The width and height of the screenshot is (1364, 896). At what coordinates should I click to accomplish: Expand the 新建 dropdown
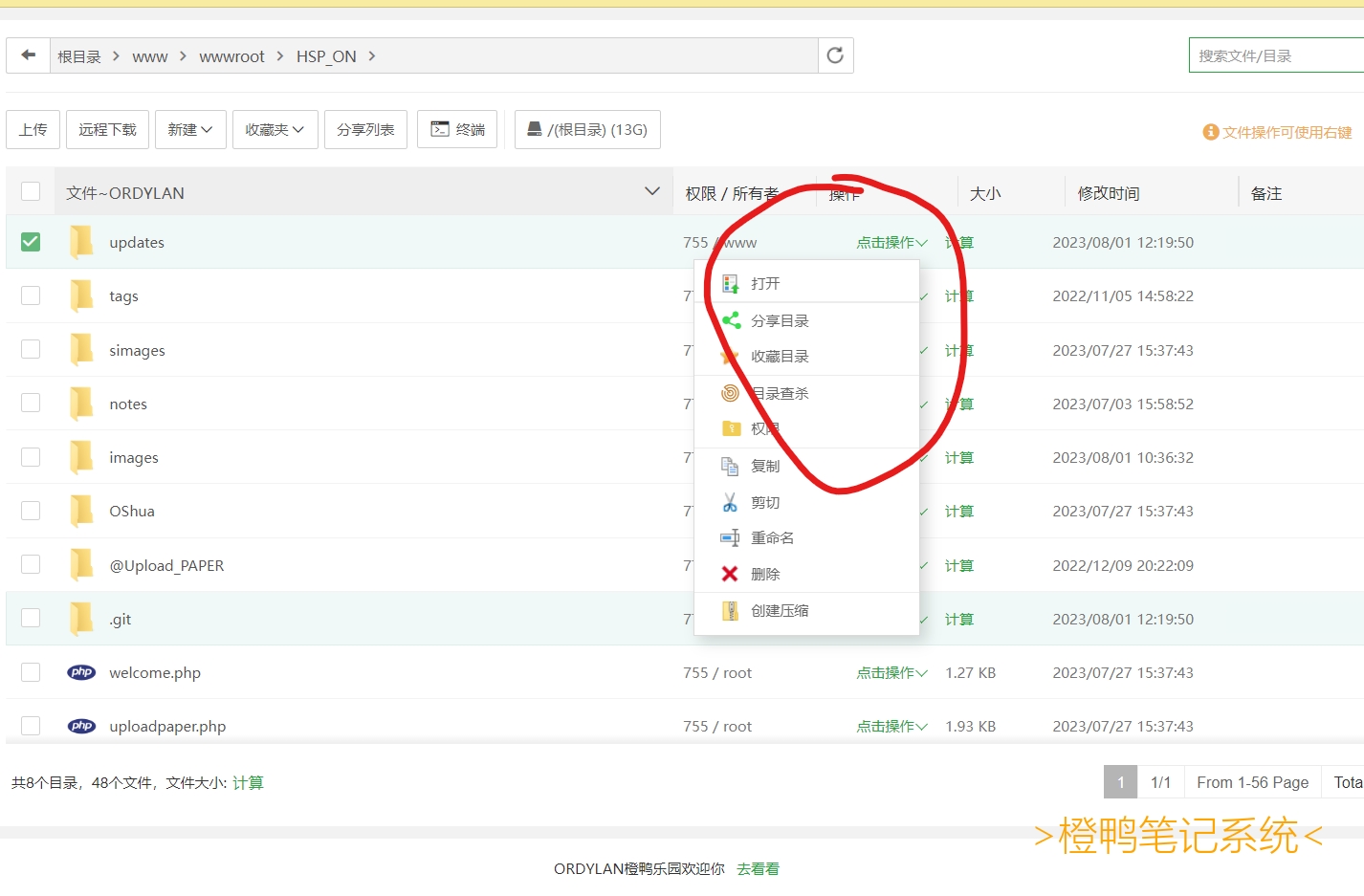(189, 129)
